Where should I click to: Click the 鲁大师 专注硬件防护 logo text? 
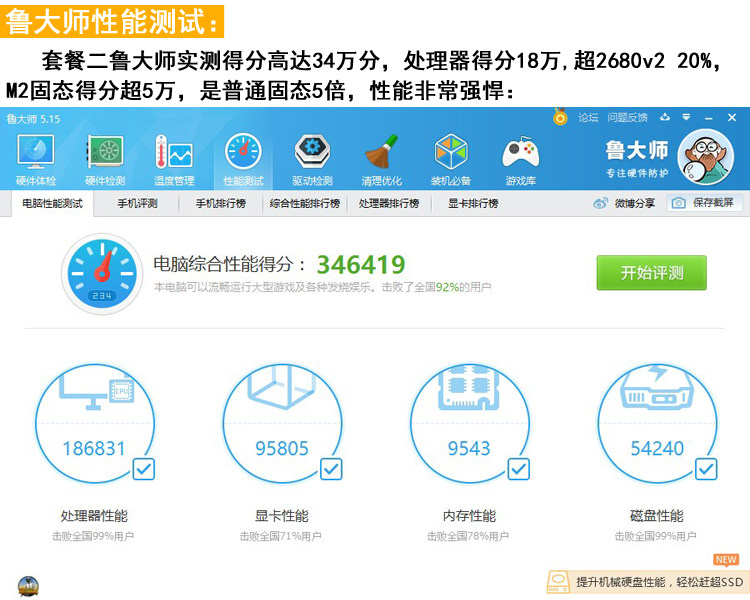pyautogui.click(x=637, y=159)
